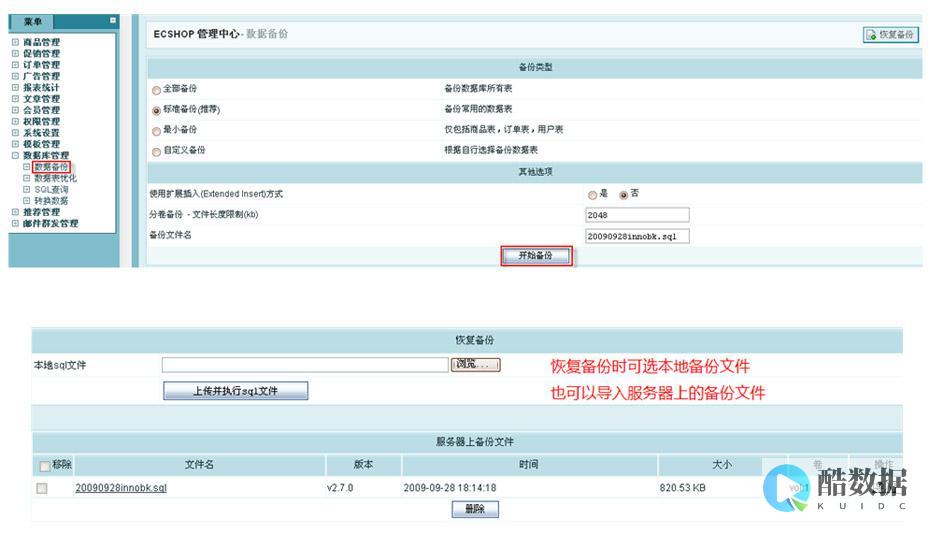Open the 菜单 tab in sidebar

(x=32, y=22)
